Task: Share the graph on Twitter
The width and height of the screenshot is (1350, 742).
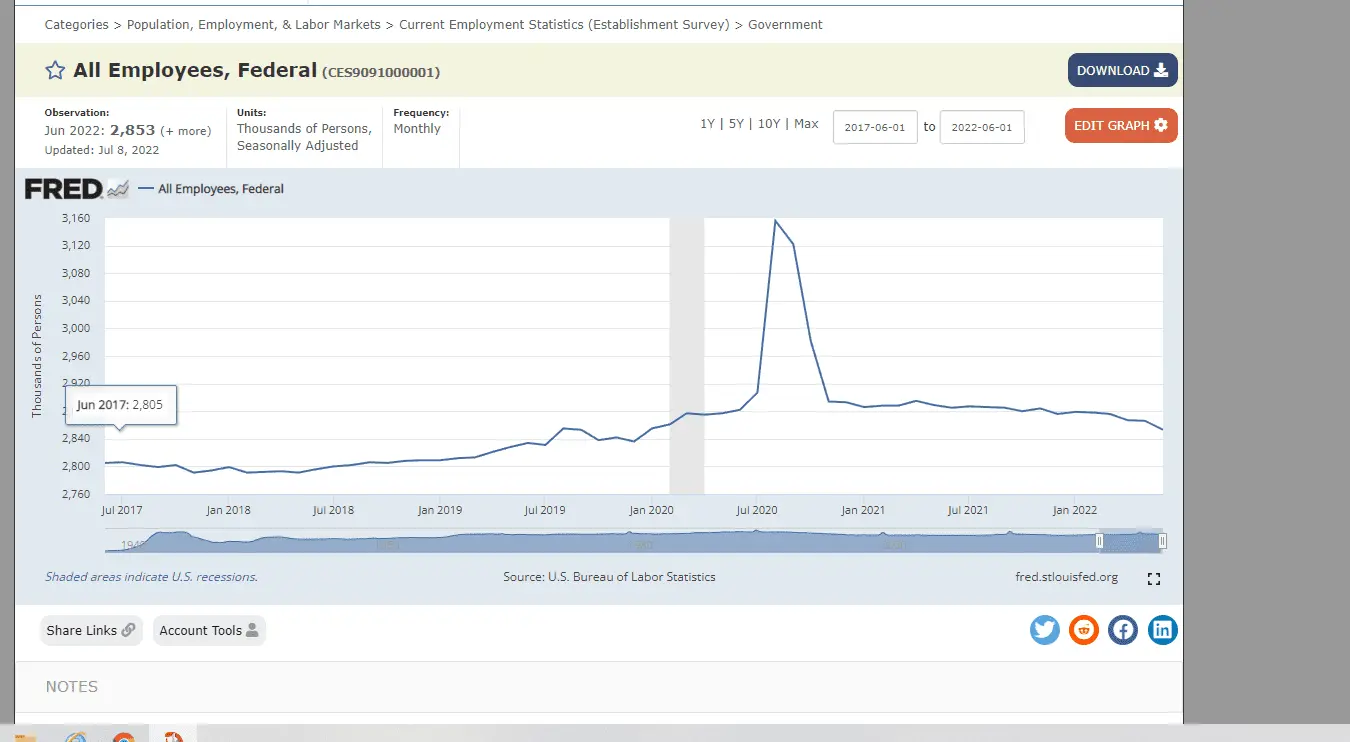Action: [1045, 630]
